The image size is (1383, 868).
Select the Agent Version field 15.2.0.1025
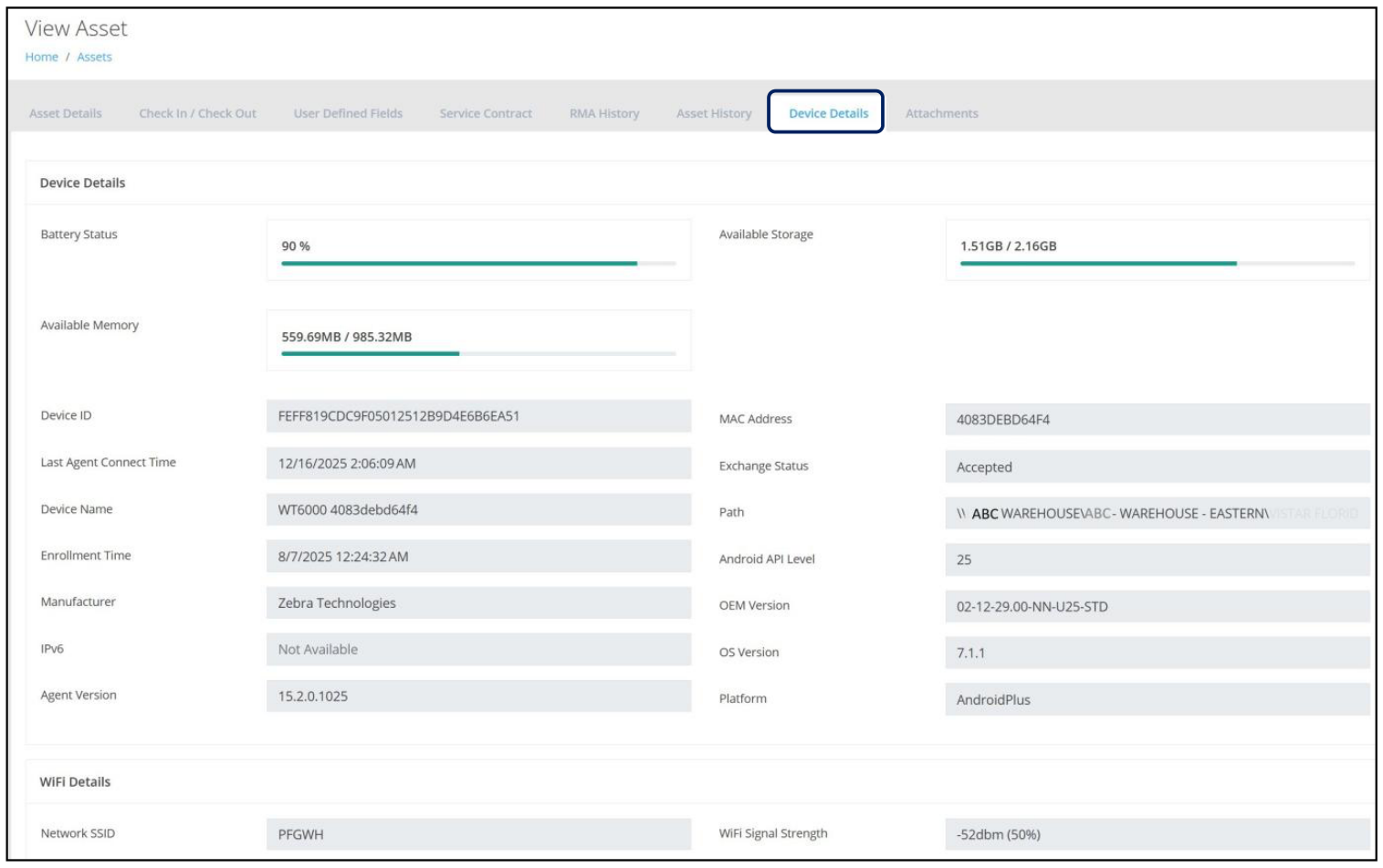pos(478,695)
